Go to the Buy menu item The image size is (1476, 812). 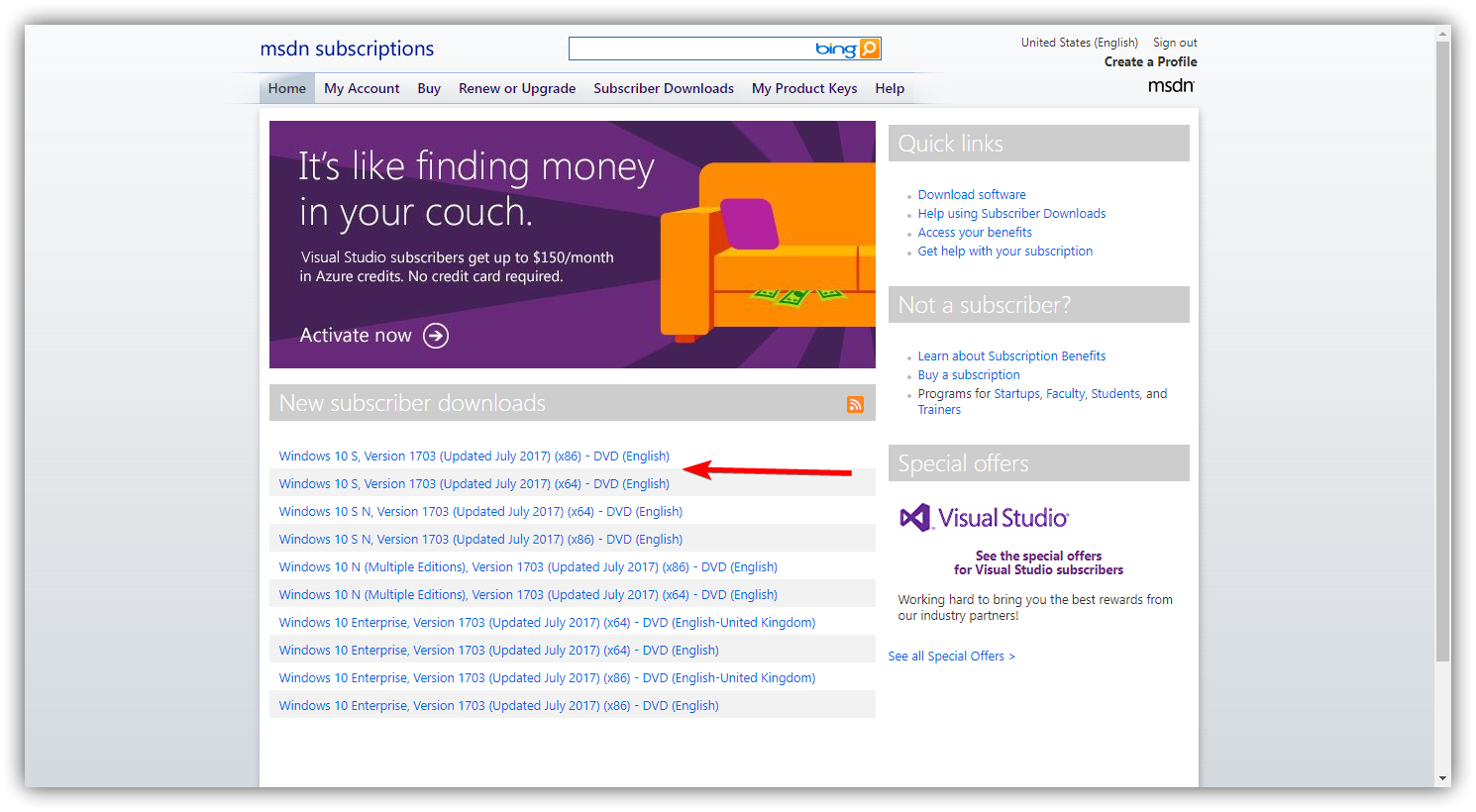tap(429, 88)
